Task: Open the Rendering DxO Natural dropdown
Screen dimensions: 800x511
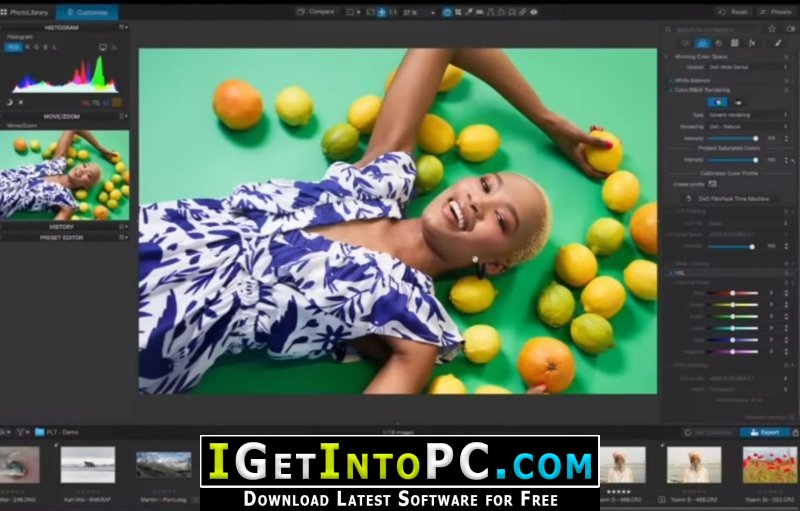Action: coord(748,126)
